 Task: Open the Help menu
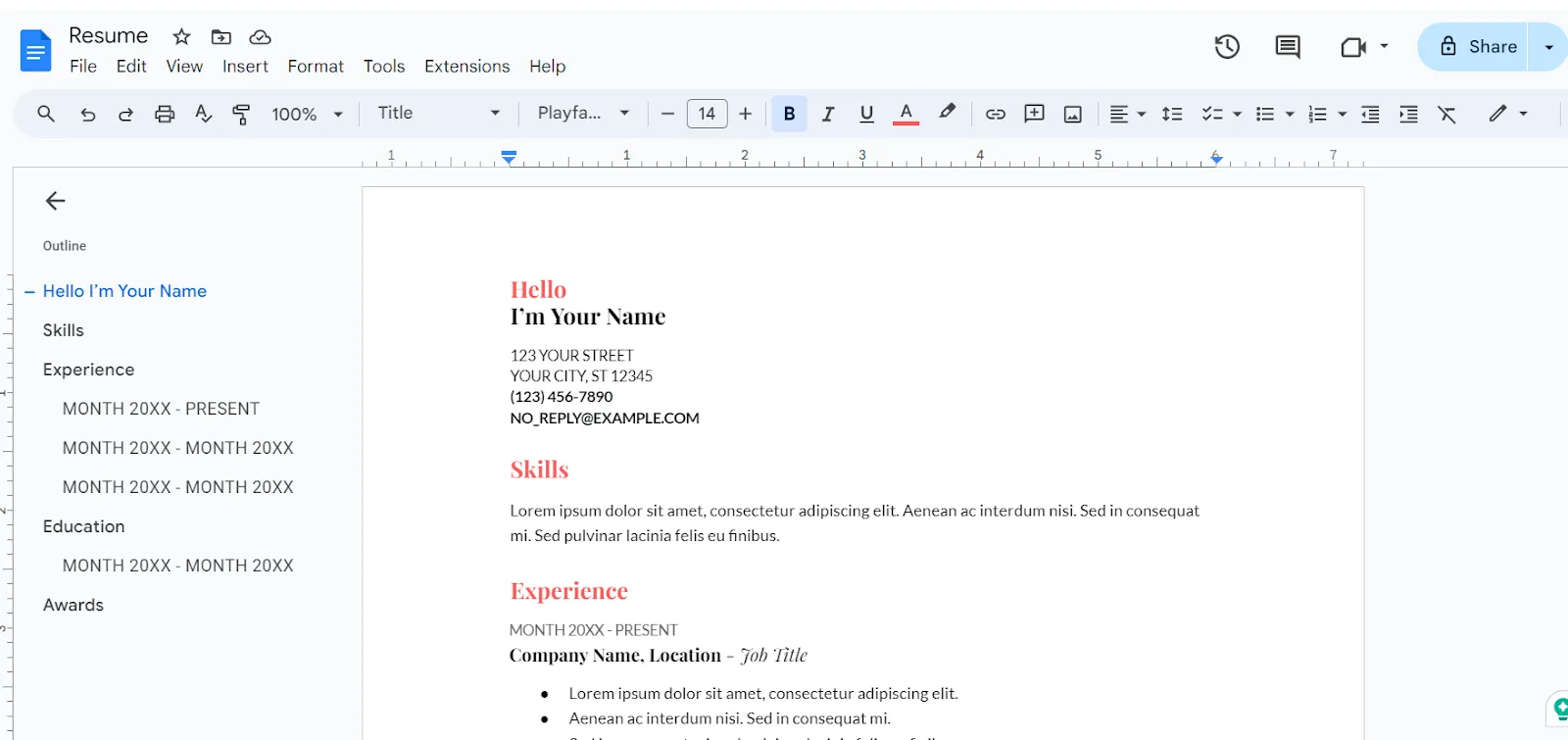click(548, 66)
